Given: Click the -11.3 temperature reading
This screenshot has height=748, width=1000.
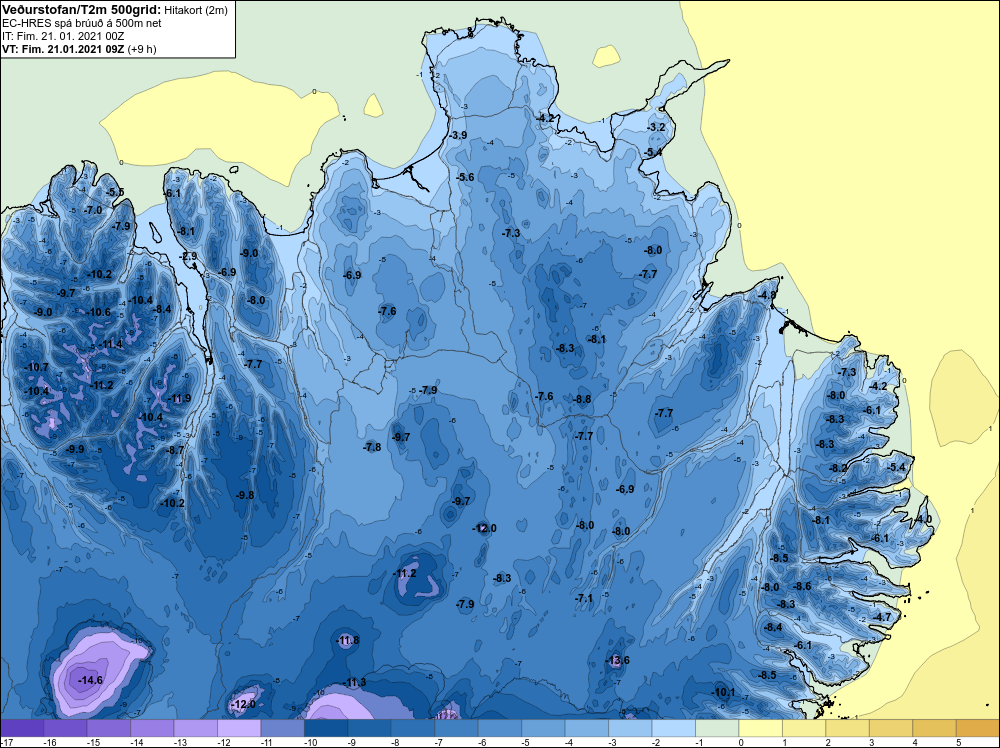Looking at the screenshot, I should 355,682.
